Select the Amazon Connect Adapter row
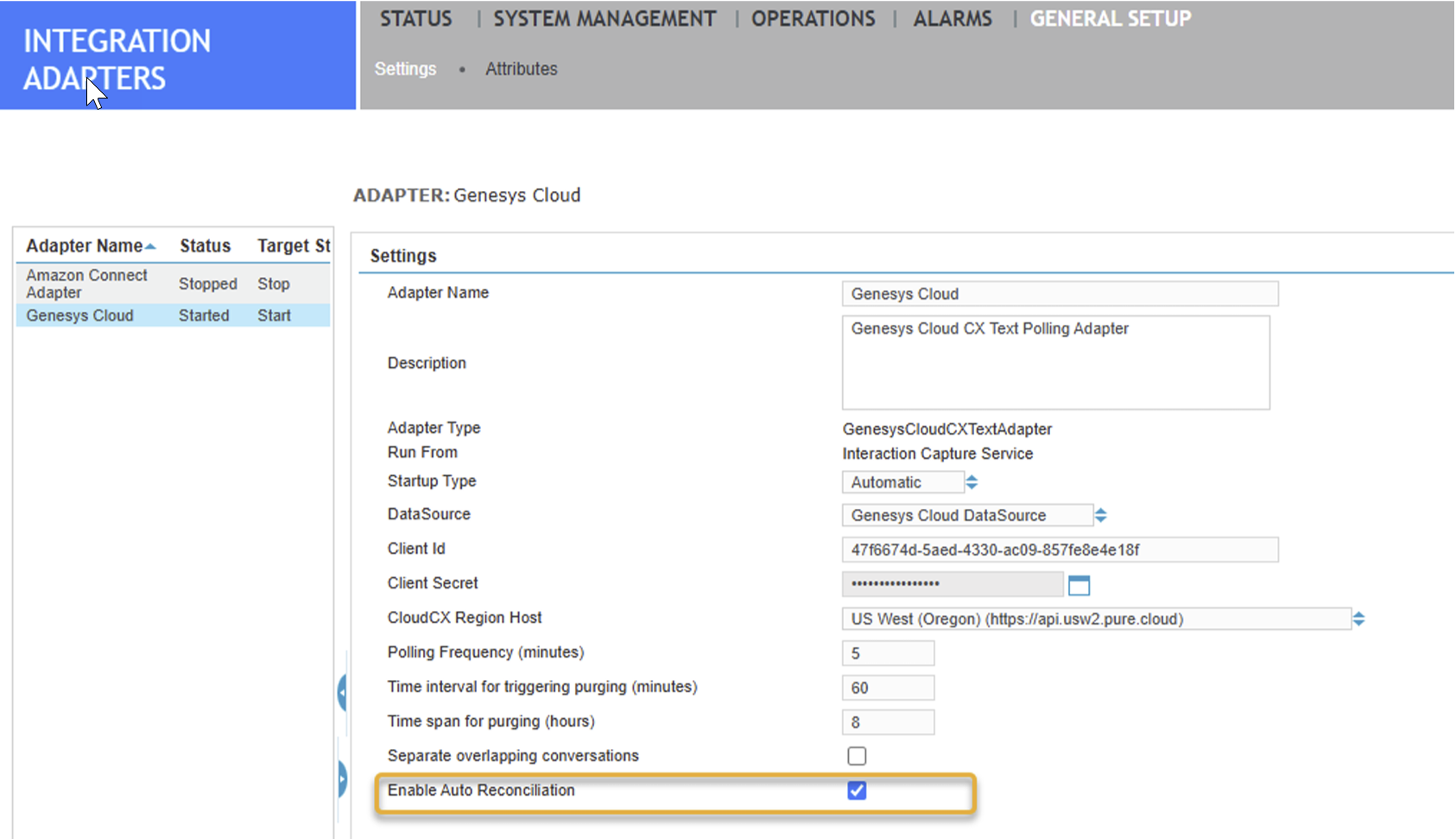The height and width of the screenshot is (839, 1456). pos(86,283)
